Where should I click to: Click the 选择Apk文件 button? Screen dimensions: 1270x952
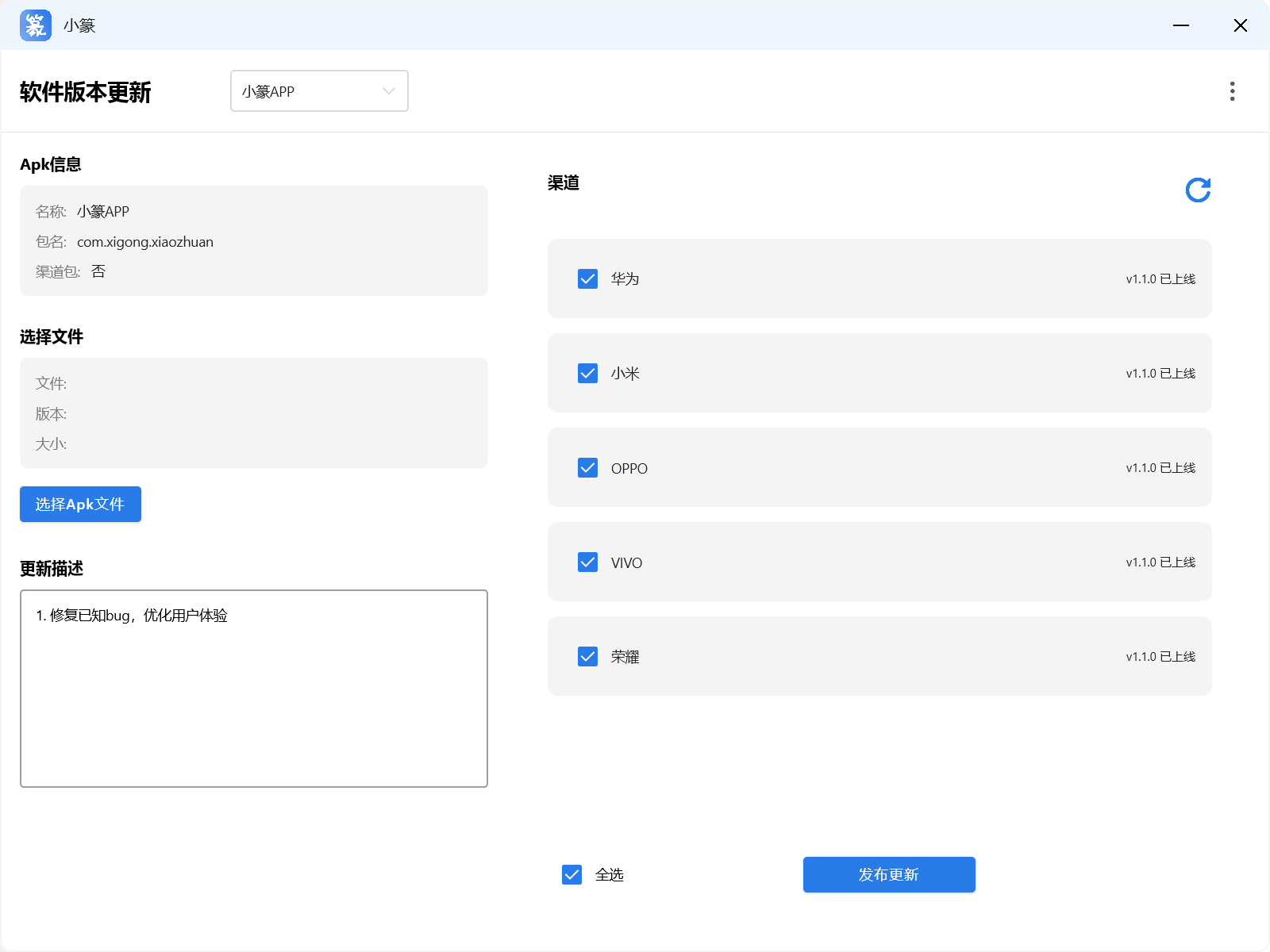pos(80,504)
